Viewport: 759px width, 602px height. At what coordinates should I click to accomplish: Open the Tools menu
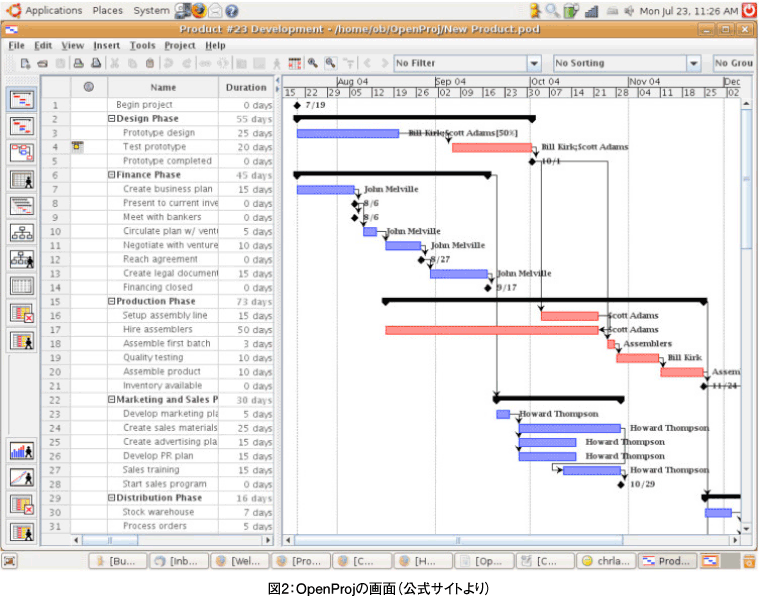coord(142,45)
